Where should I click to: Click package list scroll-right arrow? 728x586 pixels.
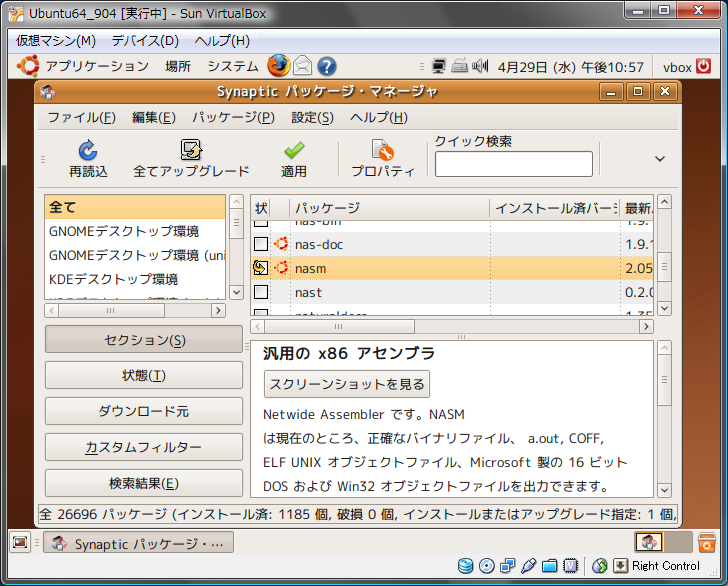[x=646, y=327]
